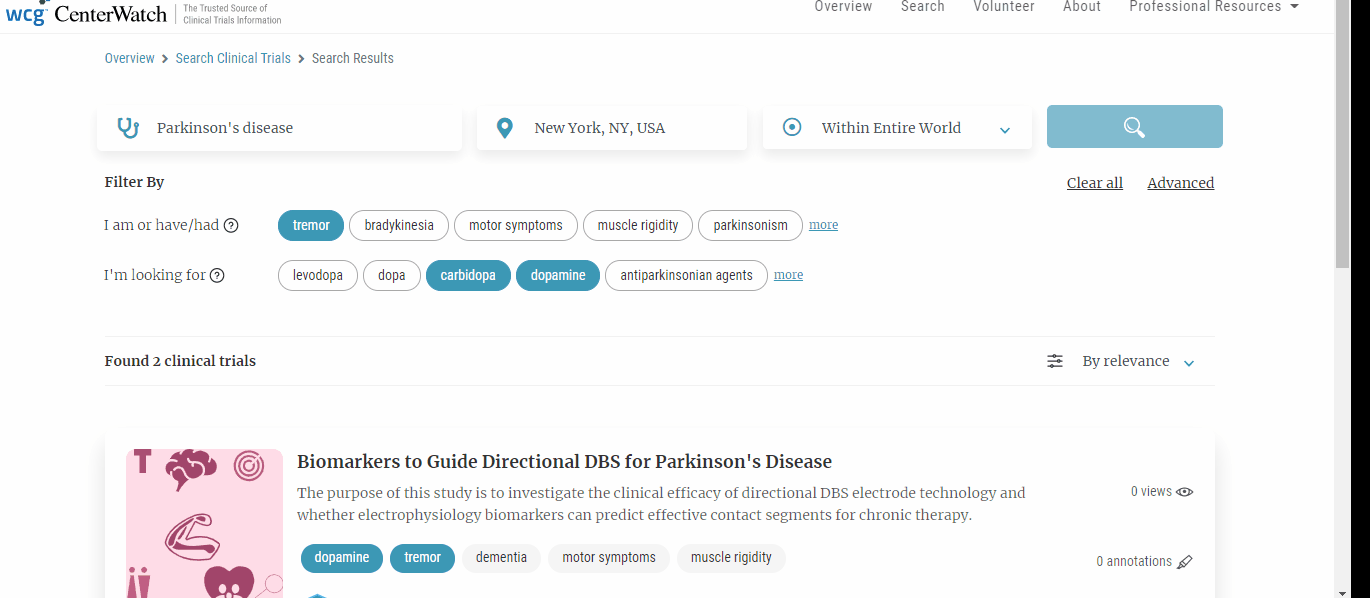Image resolution: width=1370 pixels, height=598 pixels.
Task: Open the By relevance sort dropdown
Action: tap(1138, 361)
